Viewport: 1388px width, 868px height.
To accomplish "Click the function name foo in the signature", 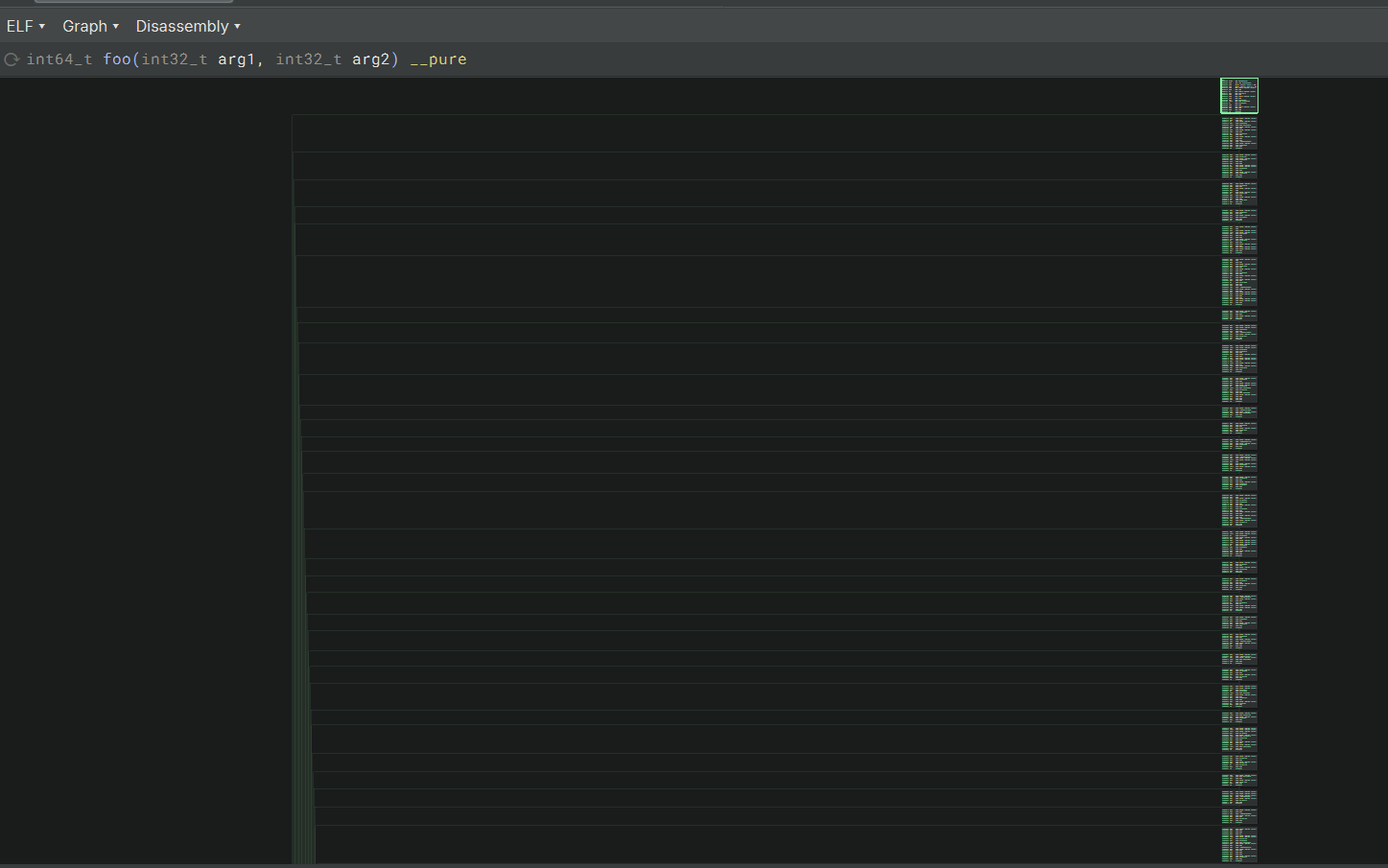I will (117, 59).
